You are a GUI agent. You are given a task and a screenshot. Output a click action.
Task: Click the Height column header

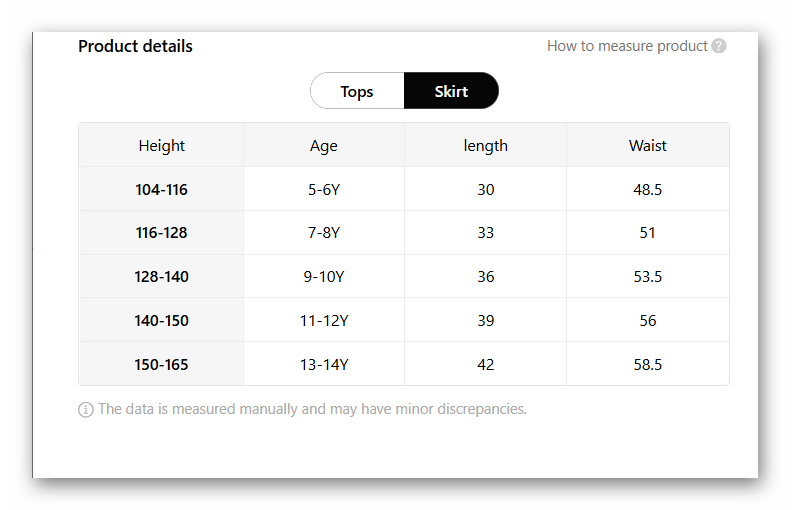(162, 145)
